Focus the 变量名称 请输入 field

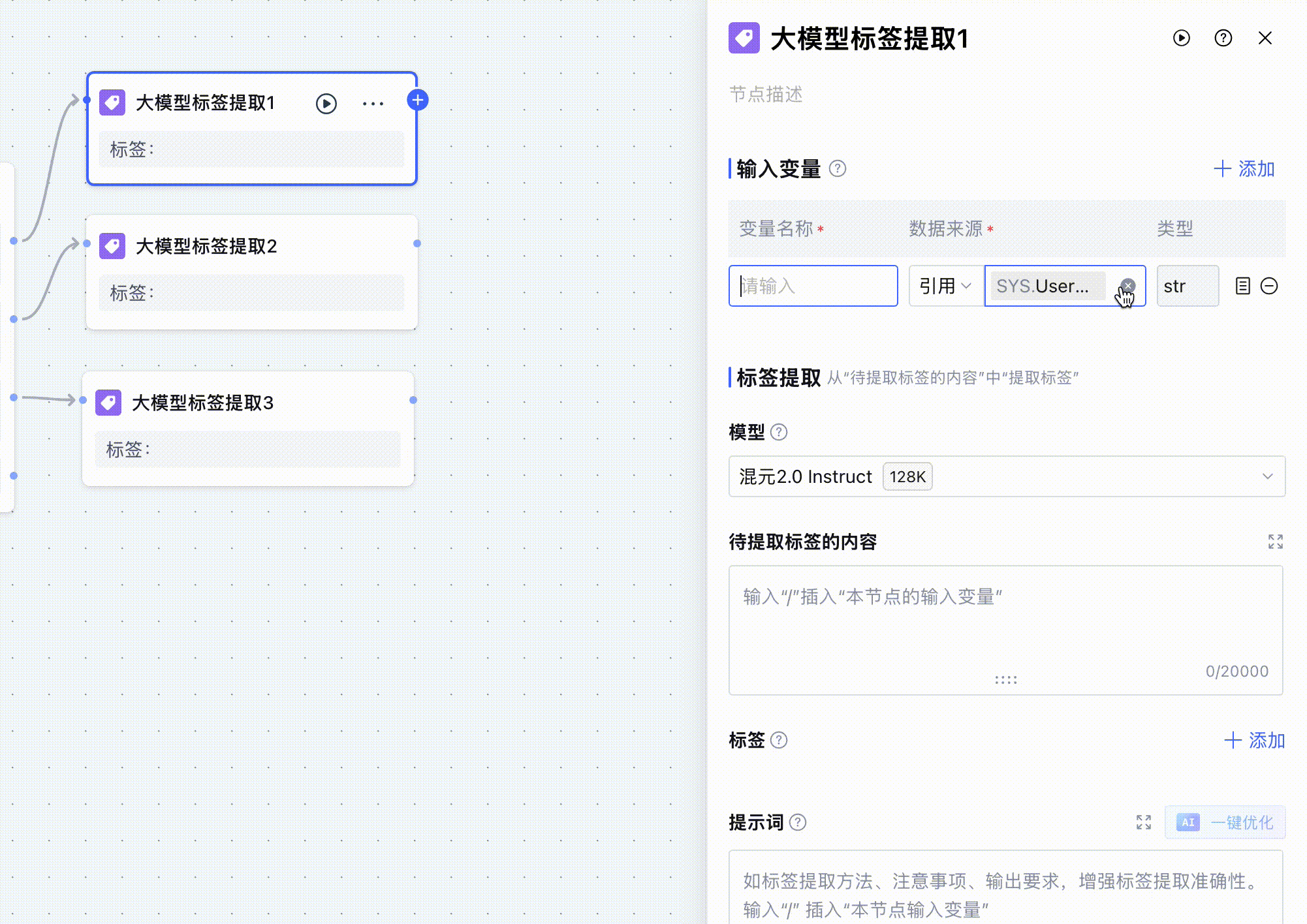click(x=813, y=286)
